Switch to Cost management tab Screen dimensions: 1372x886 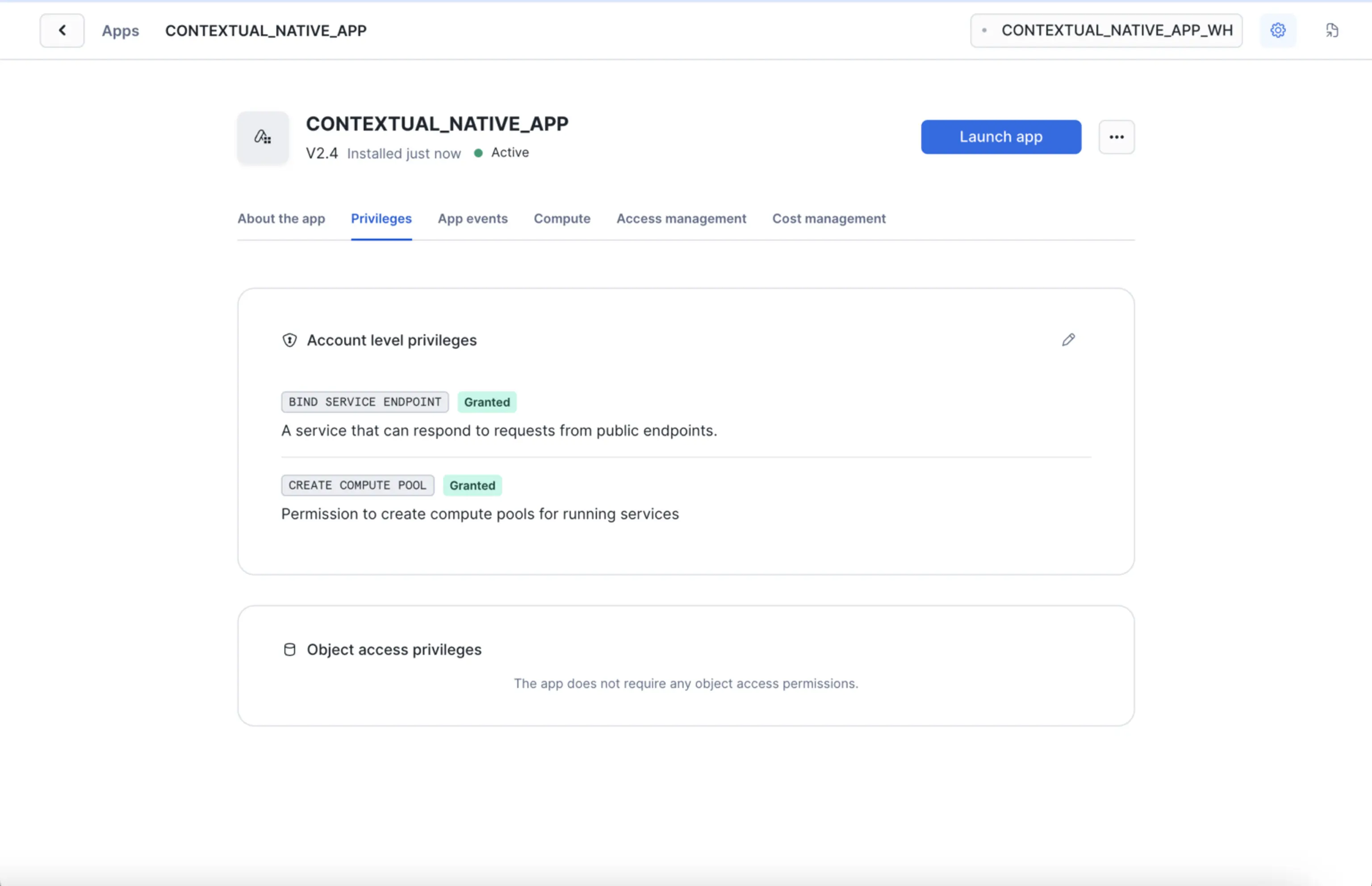tap(828, 219)
